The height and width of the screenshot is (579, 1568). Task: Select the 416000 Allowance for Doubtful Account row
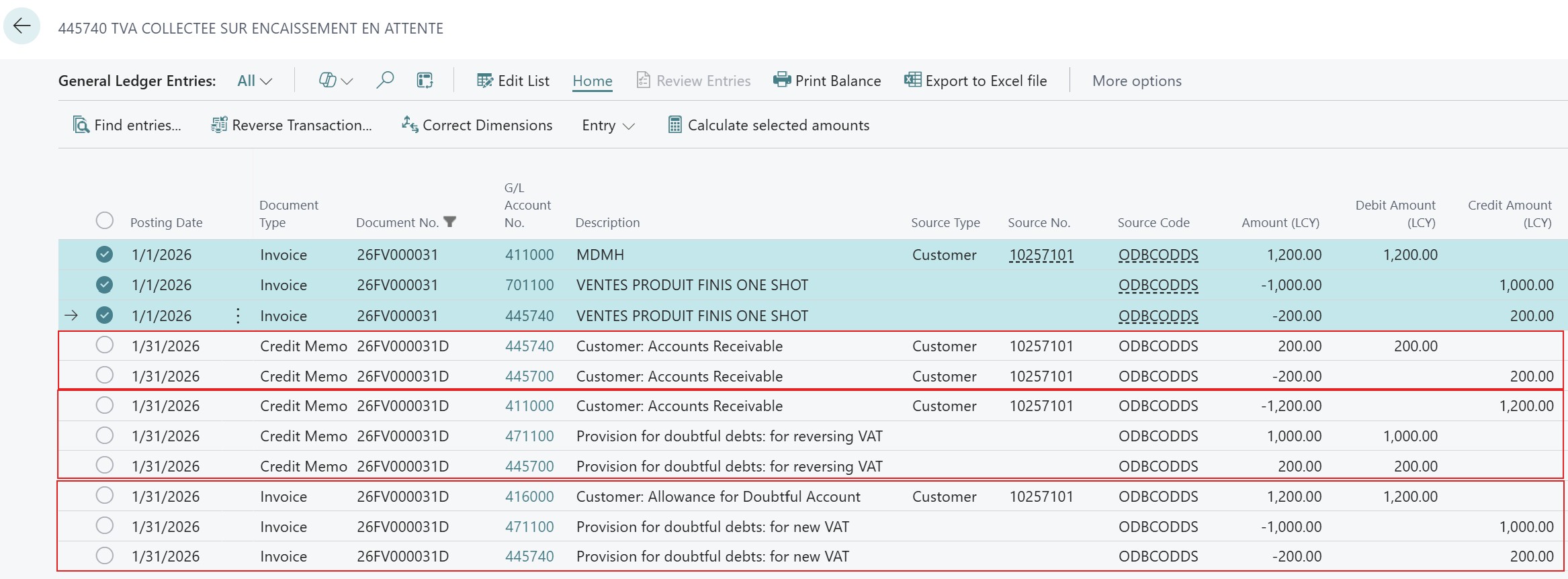[x=104, y=496]
